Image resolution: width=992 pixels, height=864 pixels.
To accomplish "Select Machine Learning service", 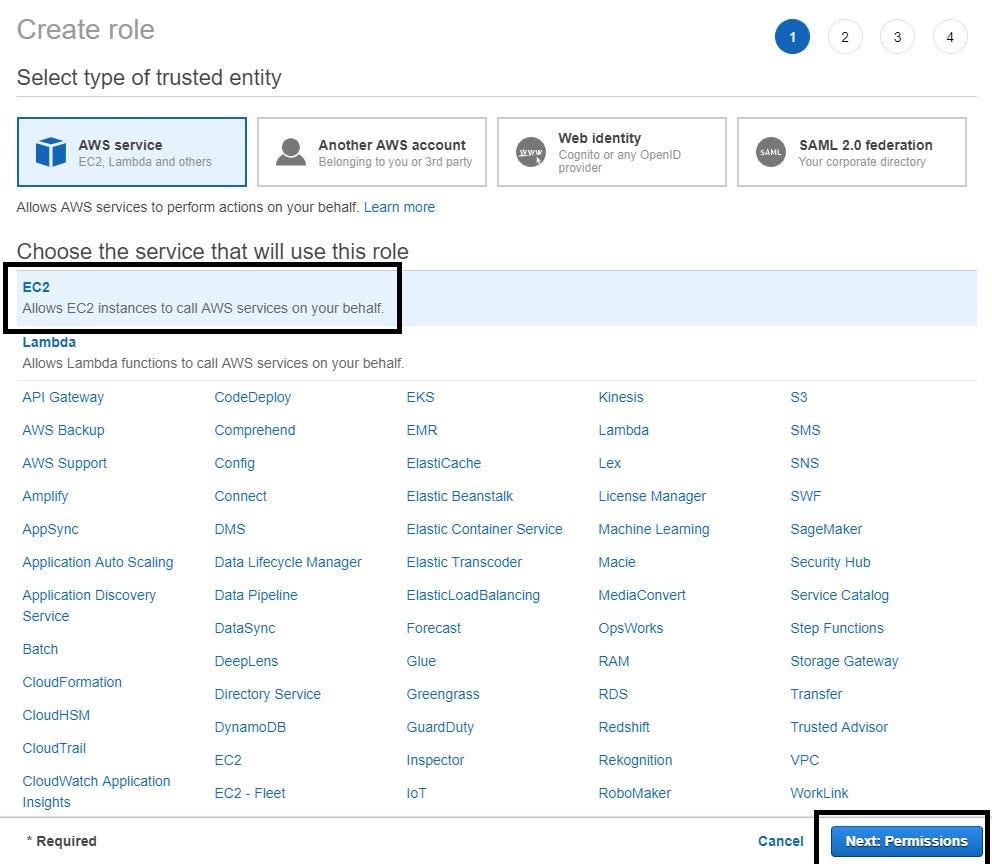I will pyautogui.click(x=654, y=529).
